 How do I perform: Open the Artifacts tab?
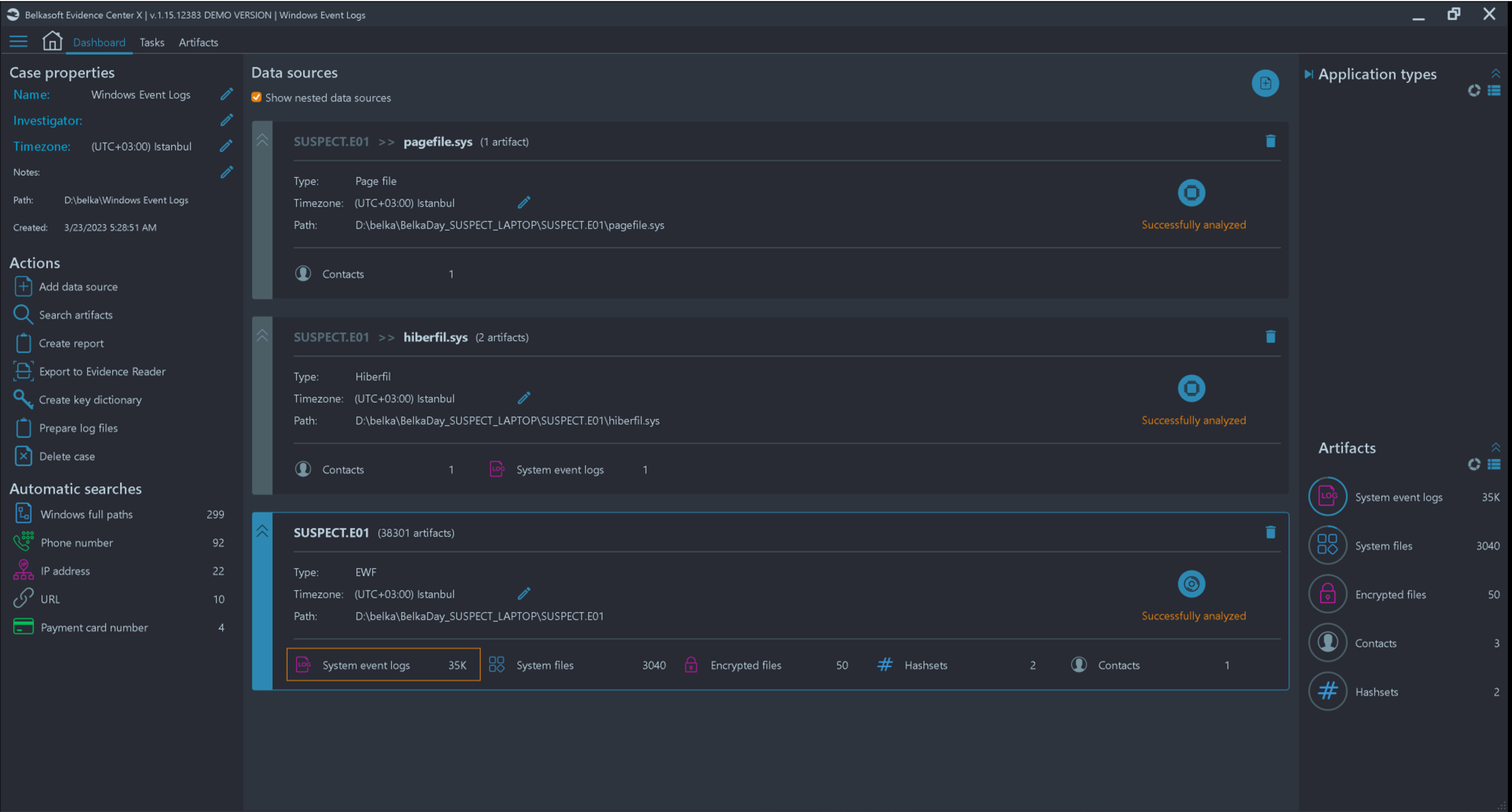pyautogui.click(x=199, y=42)
